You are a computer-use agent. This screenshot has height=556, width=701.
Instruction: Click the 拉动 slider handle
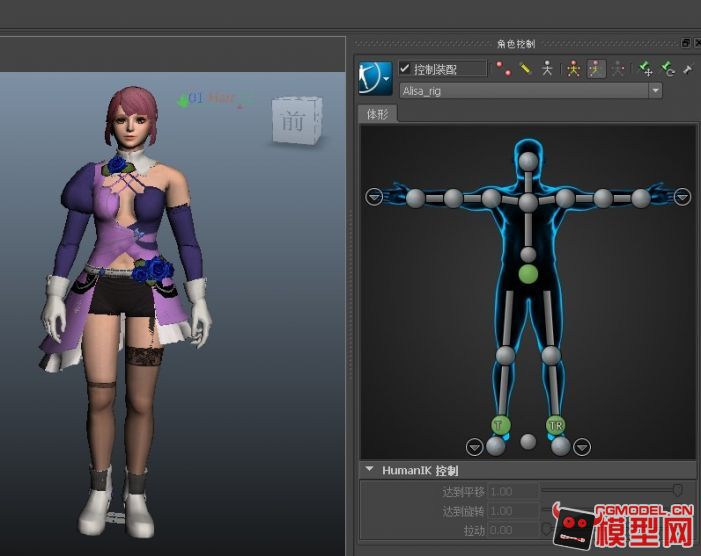(x=546, y=529)
